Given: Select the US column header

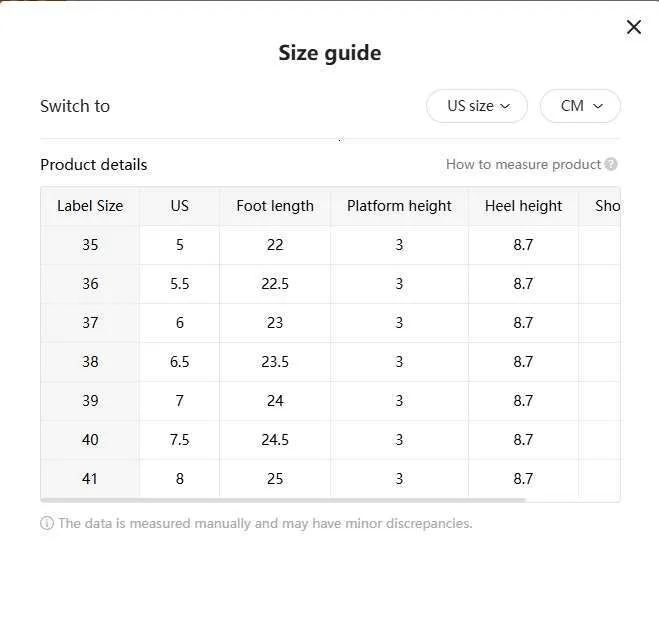Looking at the screenshot, I should point(179,206).
